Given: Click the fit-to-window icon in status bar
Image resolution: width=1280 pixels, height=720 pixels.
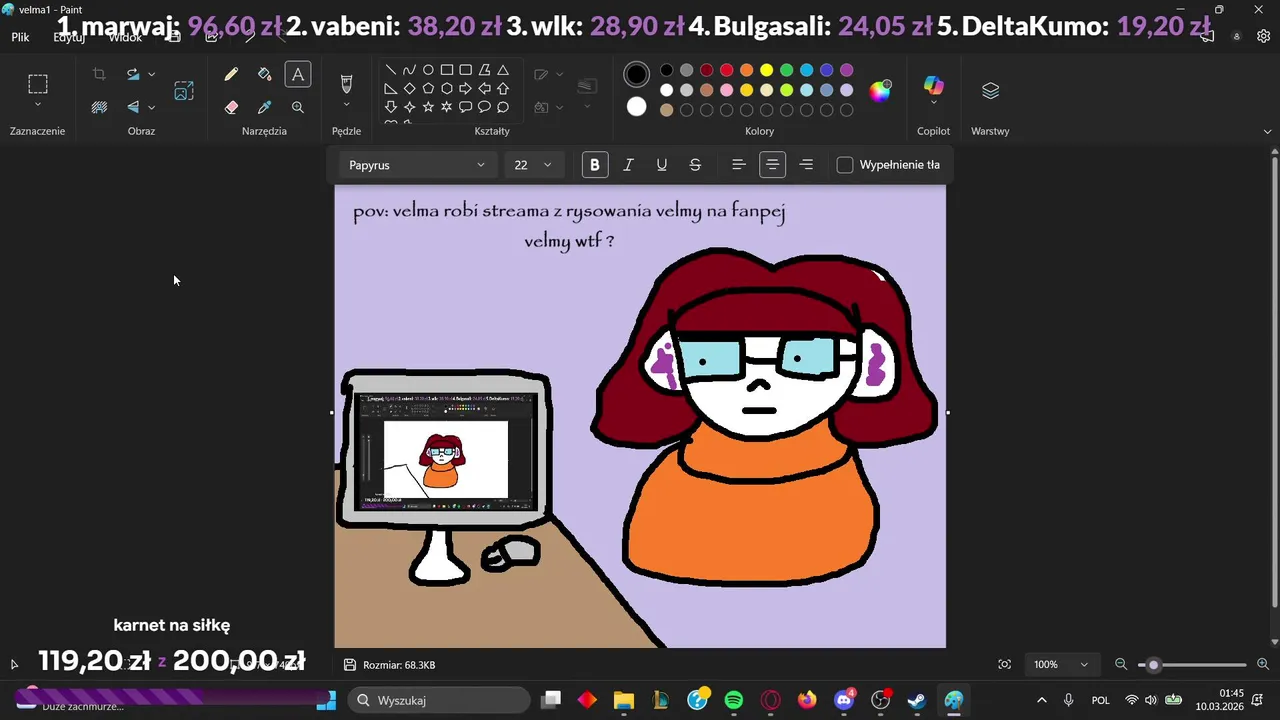Looking at the screenshot, I should (1004, 665).
